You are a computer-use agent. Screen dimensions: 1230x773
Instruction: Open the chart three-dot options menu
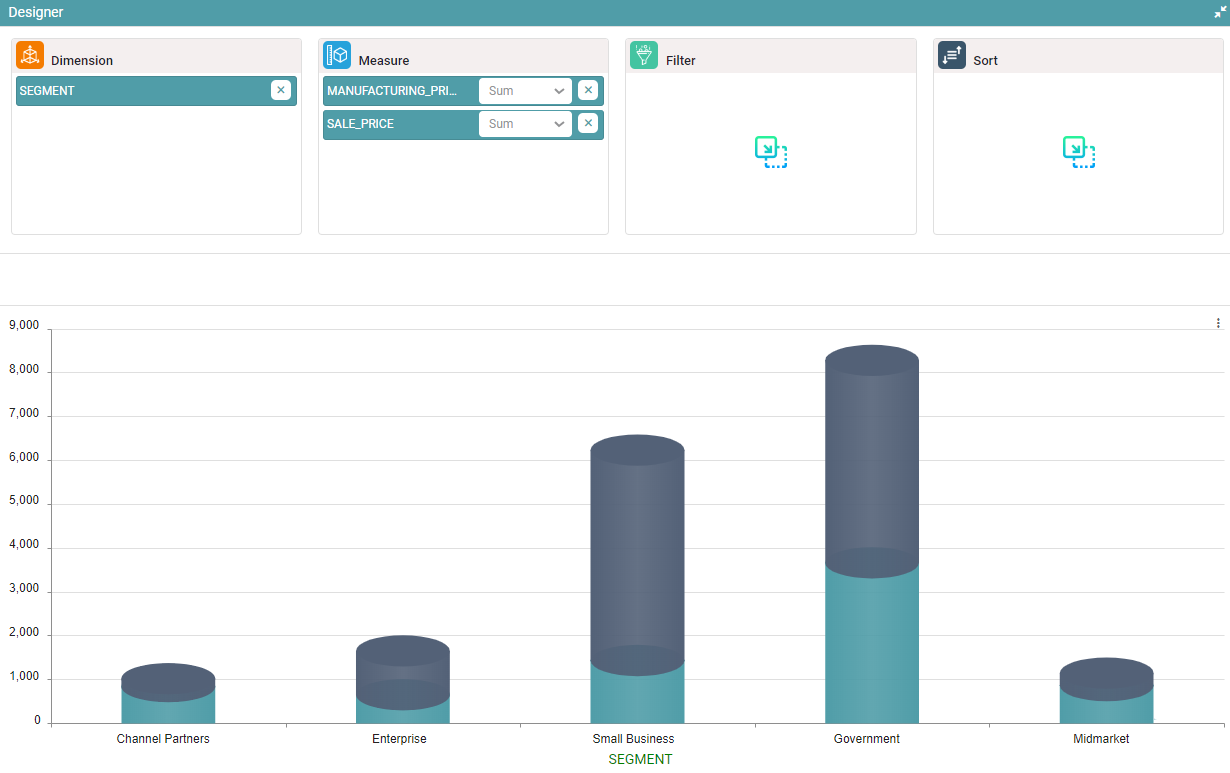[x=1218, y=323]
